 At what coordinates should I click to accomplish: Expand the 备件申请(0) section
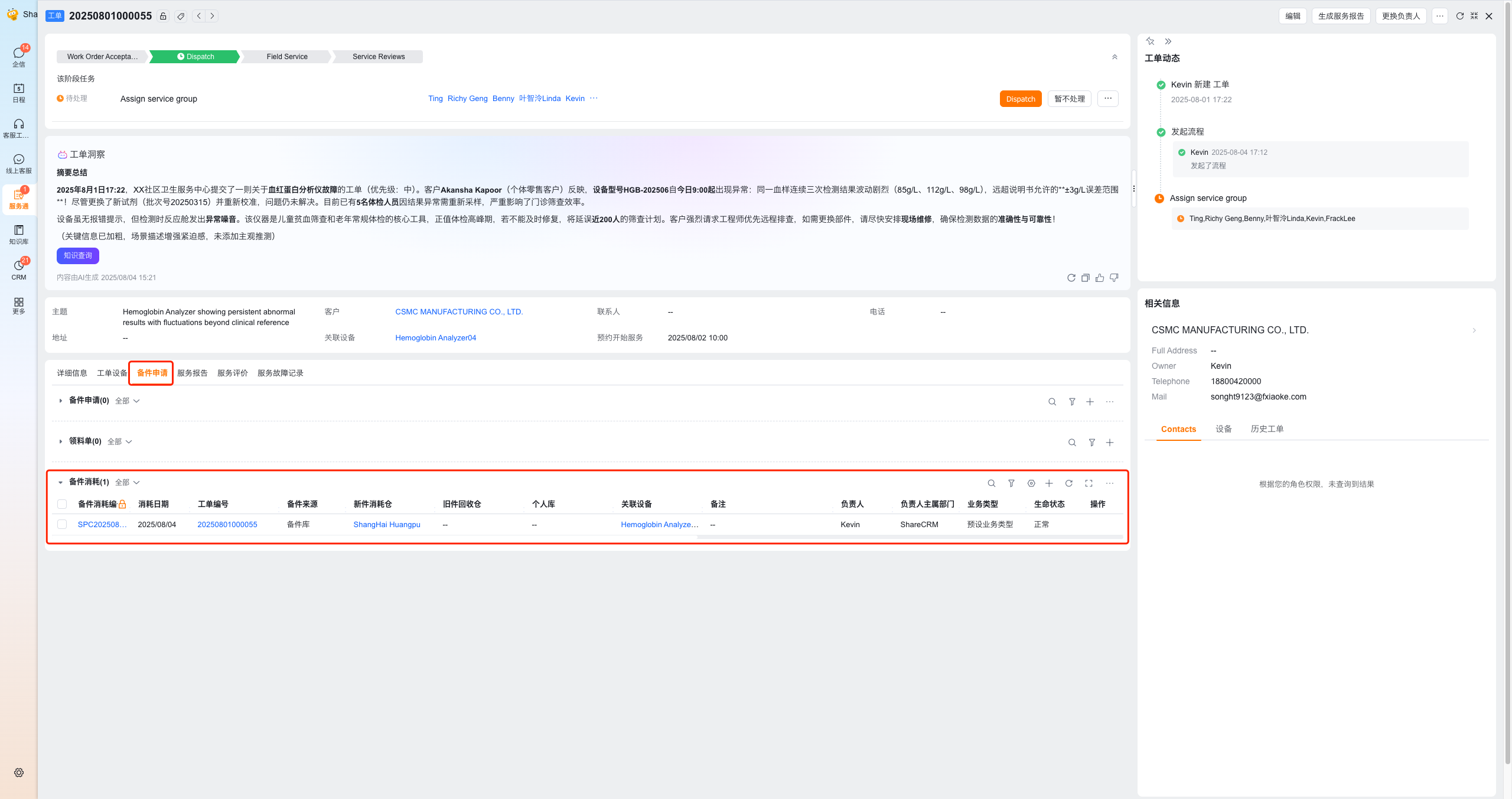(60, 401)
